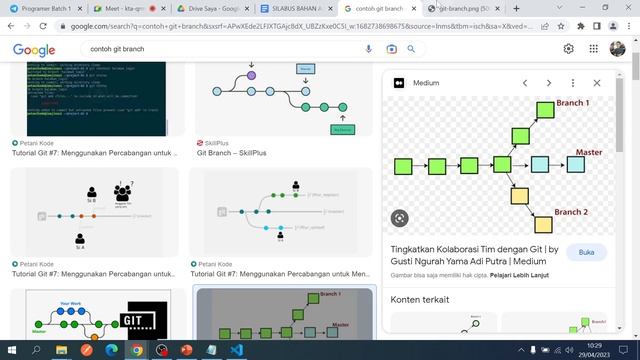
Task: Share this page icon in address bar
Action: click(545, 26)
